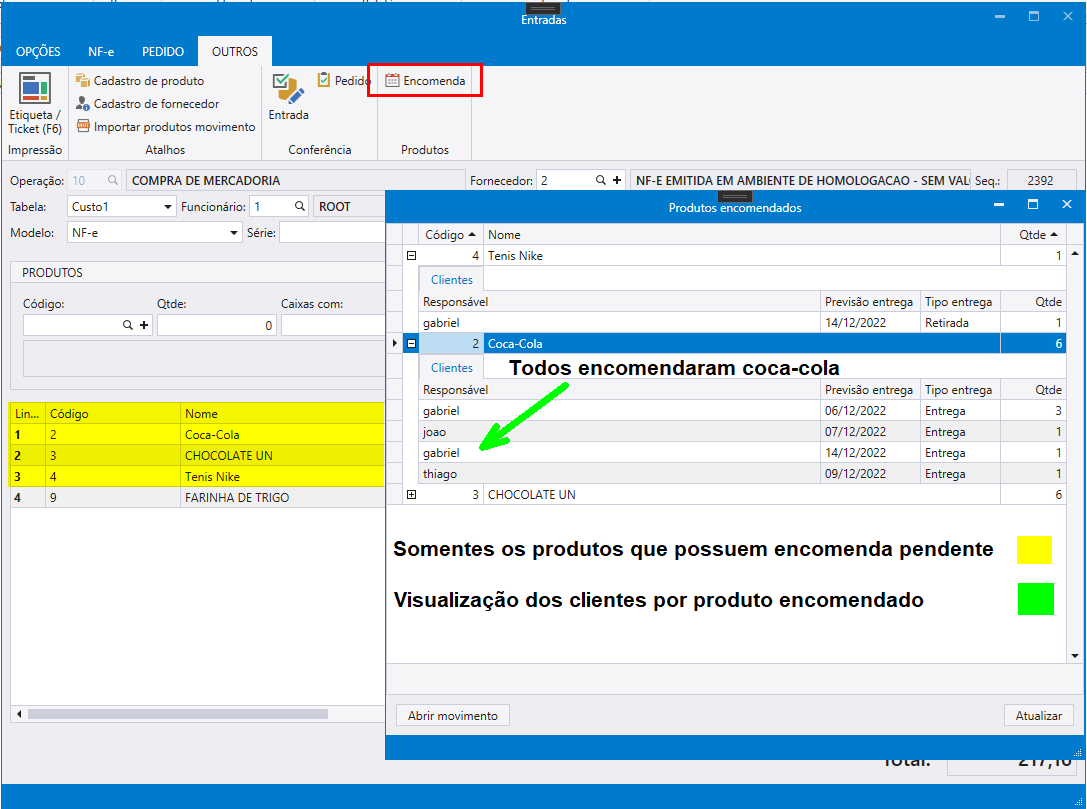Click the Seq. 2392 field
The height and width of the screenshot is (809, 1087).
click(x=1041, y=180)
